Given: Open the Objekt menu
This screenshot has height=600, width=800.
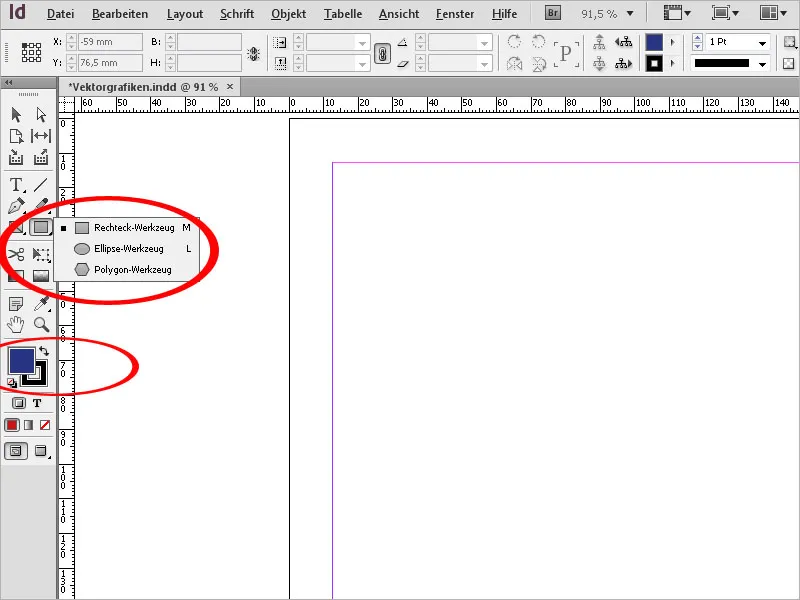Looking at the screenshot, I should point(288,13).
